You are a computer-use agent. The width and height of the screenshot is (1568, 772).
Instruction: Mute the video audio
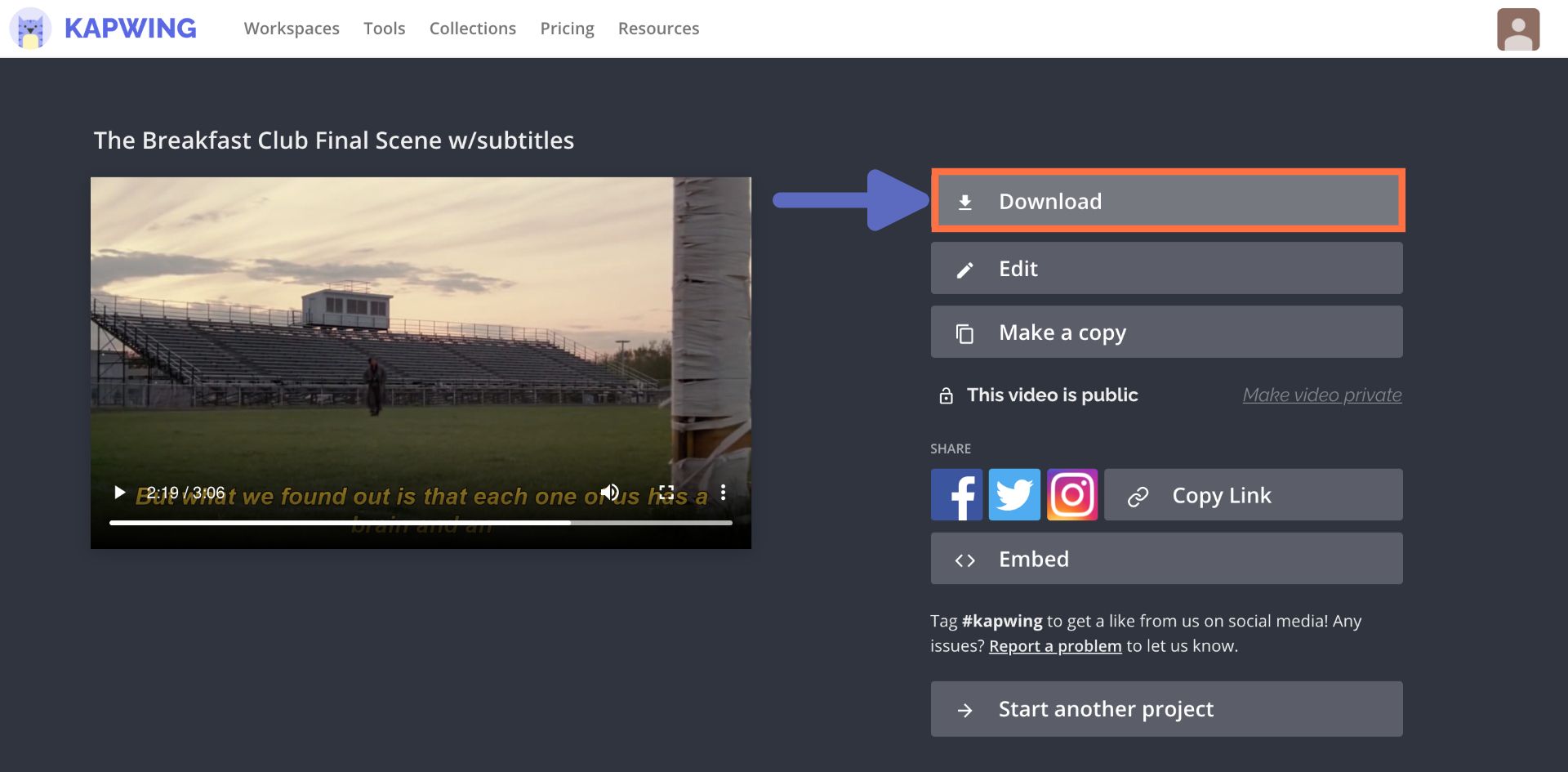point(609,492)
